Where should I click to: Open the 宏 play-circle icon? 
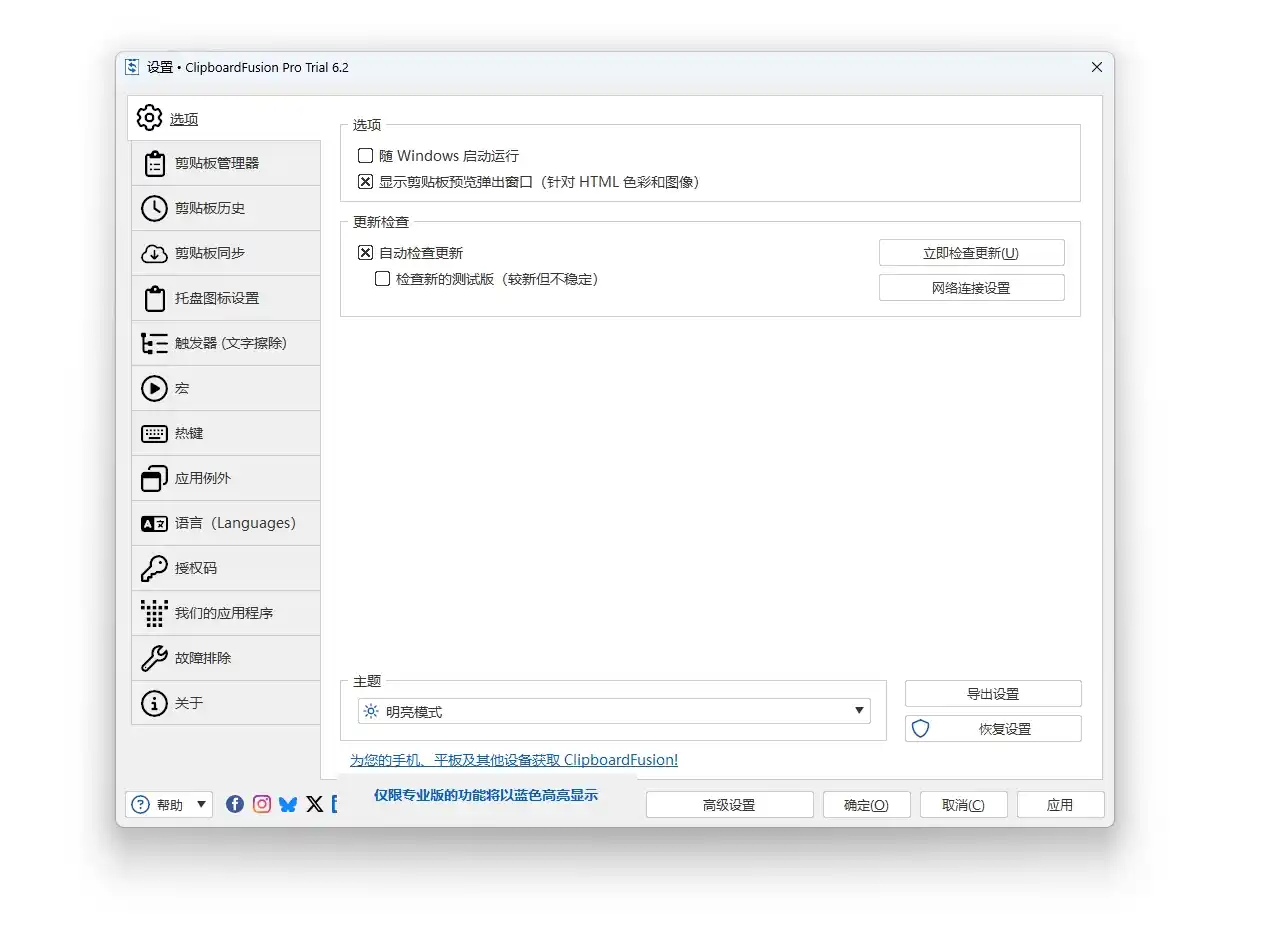click(x=154, y=388)
